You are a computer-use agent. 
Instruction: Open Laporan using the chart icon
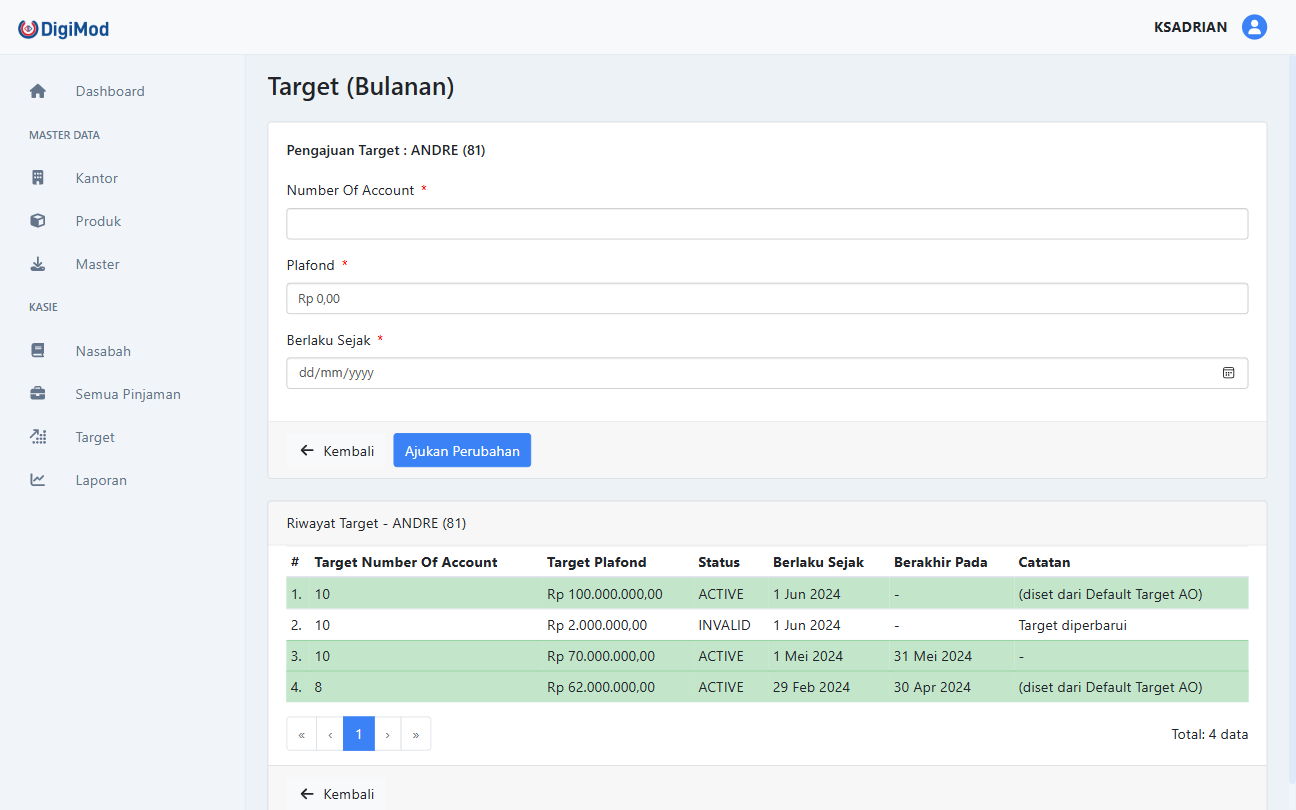tap(37, 480)
